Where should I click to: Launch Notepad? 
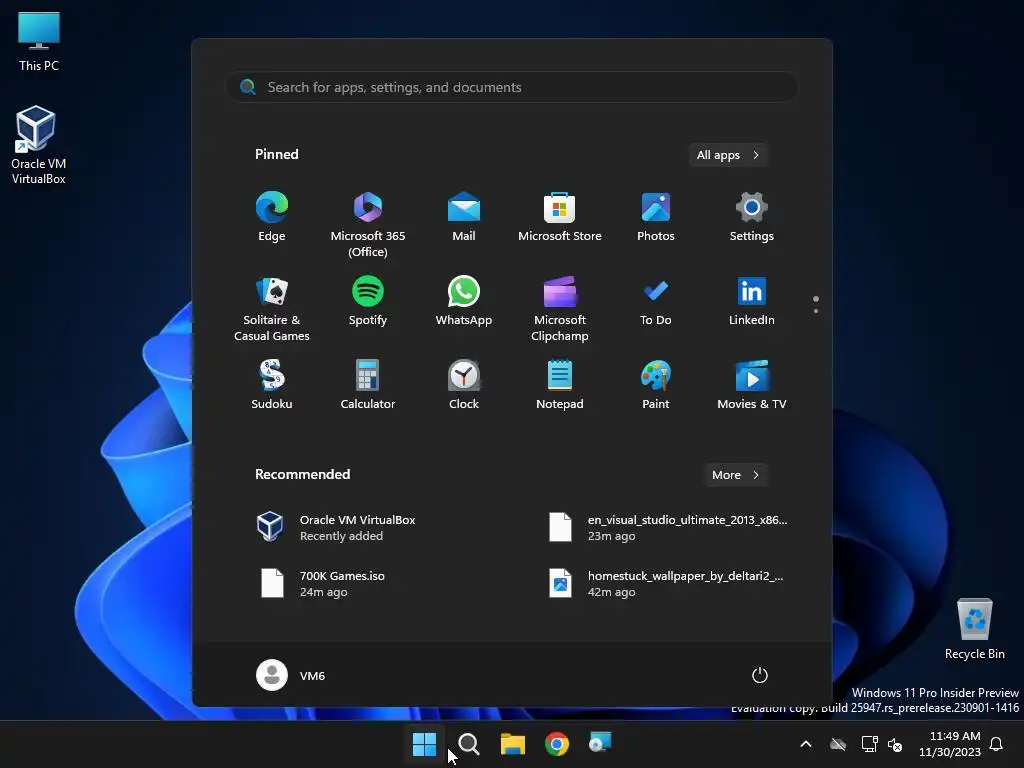(560, 385)
